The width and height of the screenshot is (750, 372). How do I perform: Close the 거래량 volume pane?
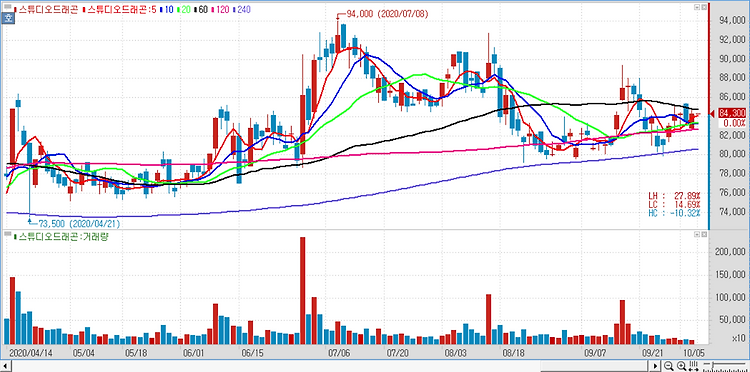pos(704,235)
